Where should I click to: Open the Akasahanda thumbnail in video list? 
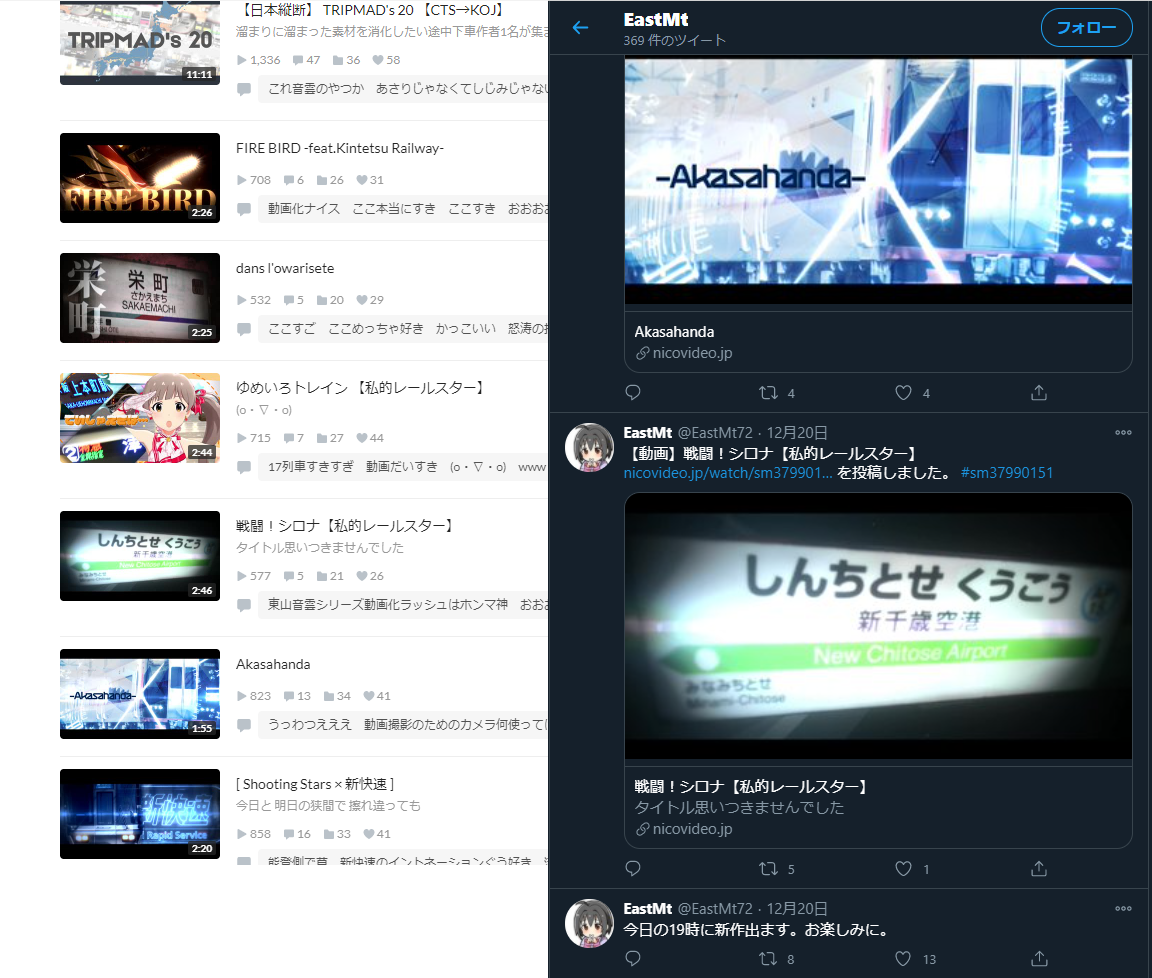140,694
